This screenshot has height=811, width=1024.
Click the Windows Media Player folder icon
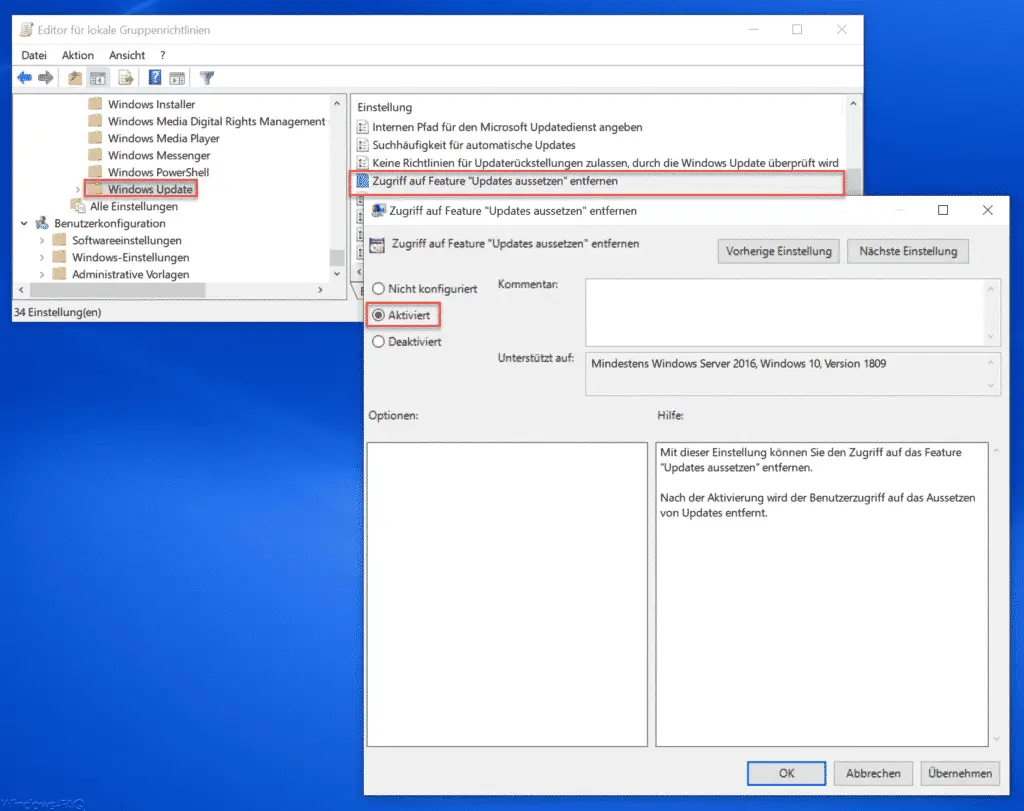(95, 138)
